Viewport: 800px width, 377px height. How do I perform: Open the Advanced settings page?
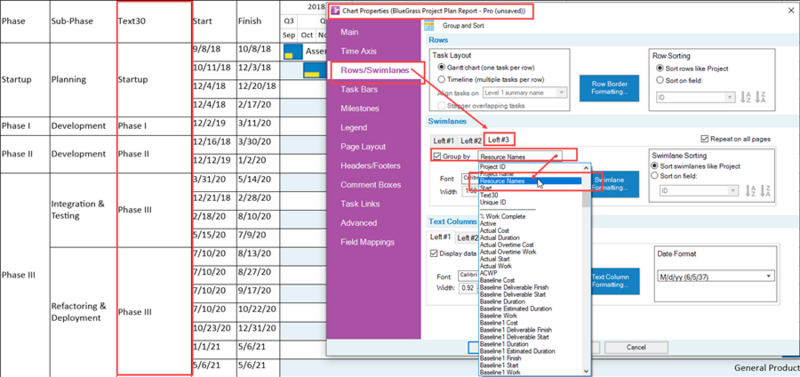pos(359,223)
